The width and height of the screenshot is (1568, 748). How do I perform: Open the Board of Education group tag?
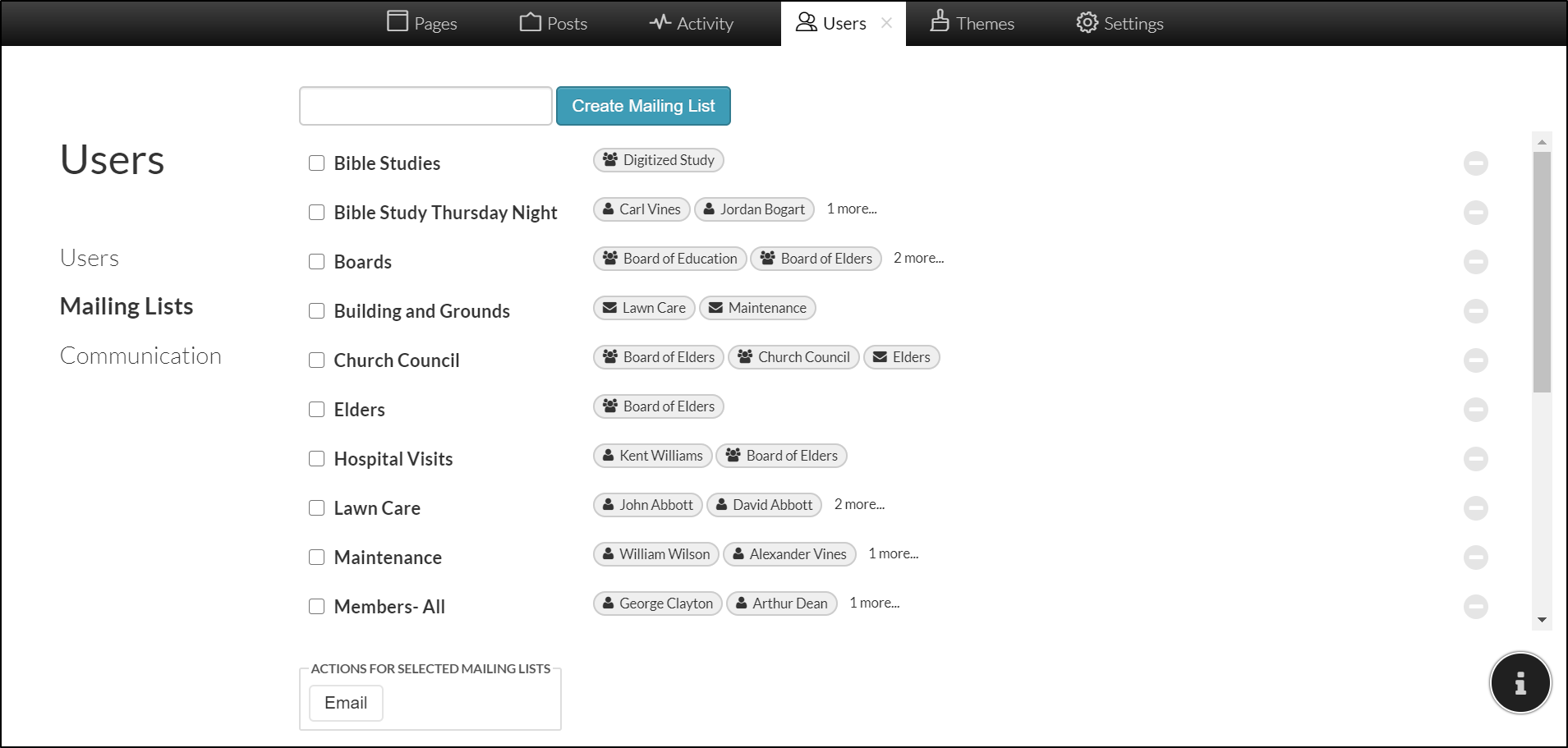click(x=669, y=259)
